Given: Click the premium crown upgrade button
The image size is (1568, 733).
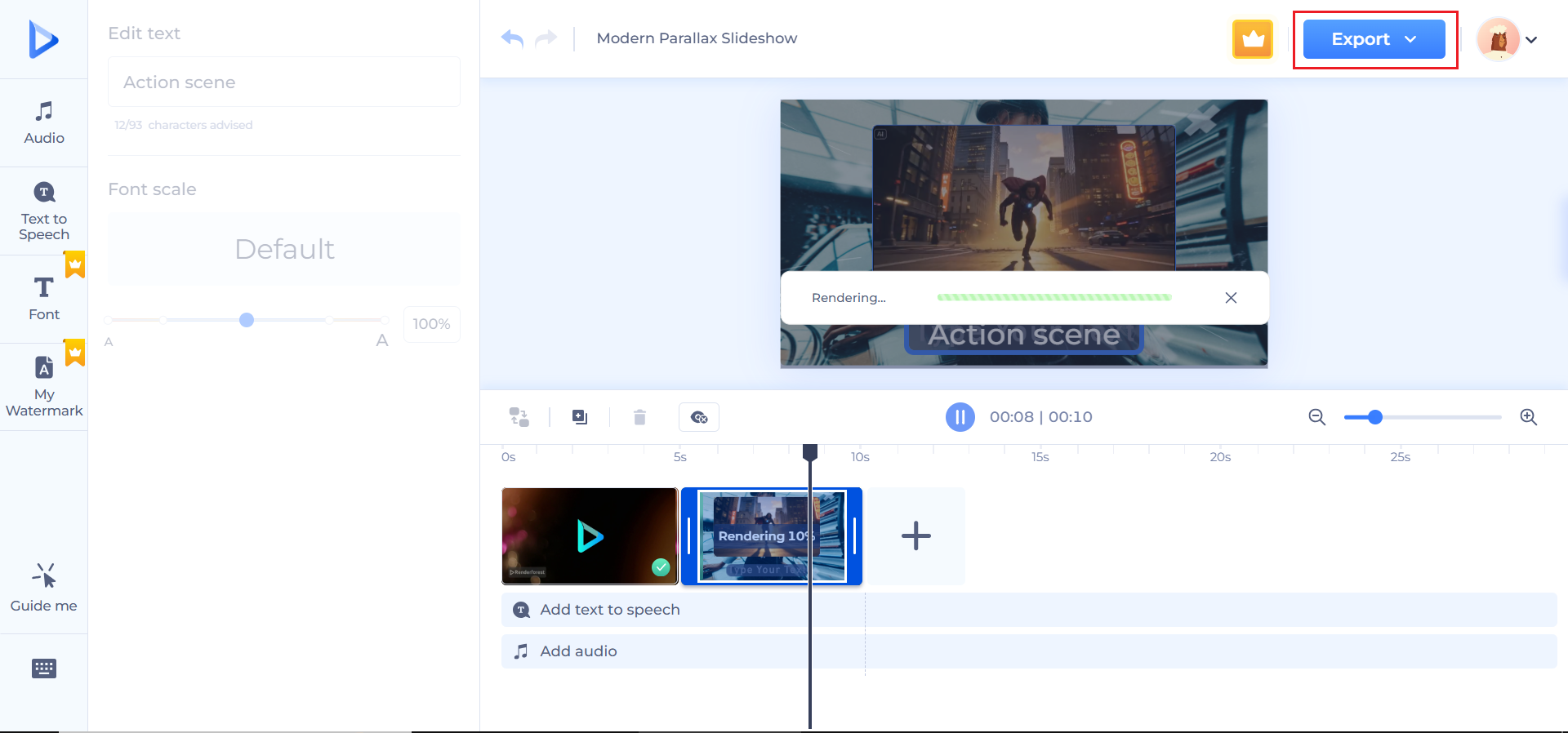Looking at the screenshot, I should (1252, 39).
